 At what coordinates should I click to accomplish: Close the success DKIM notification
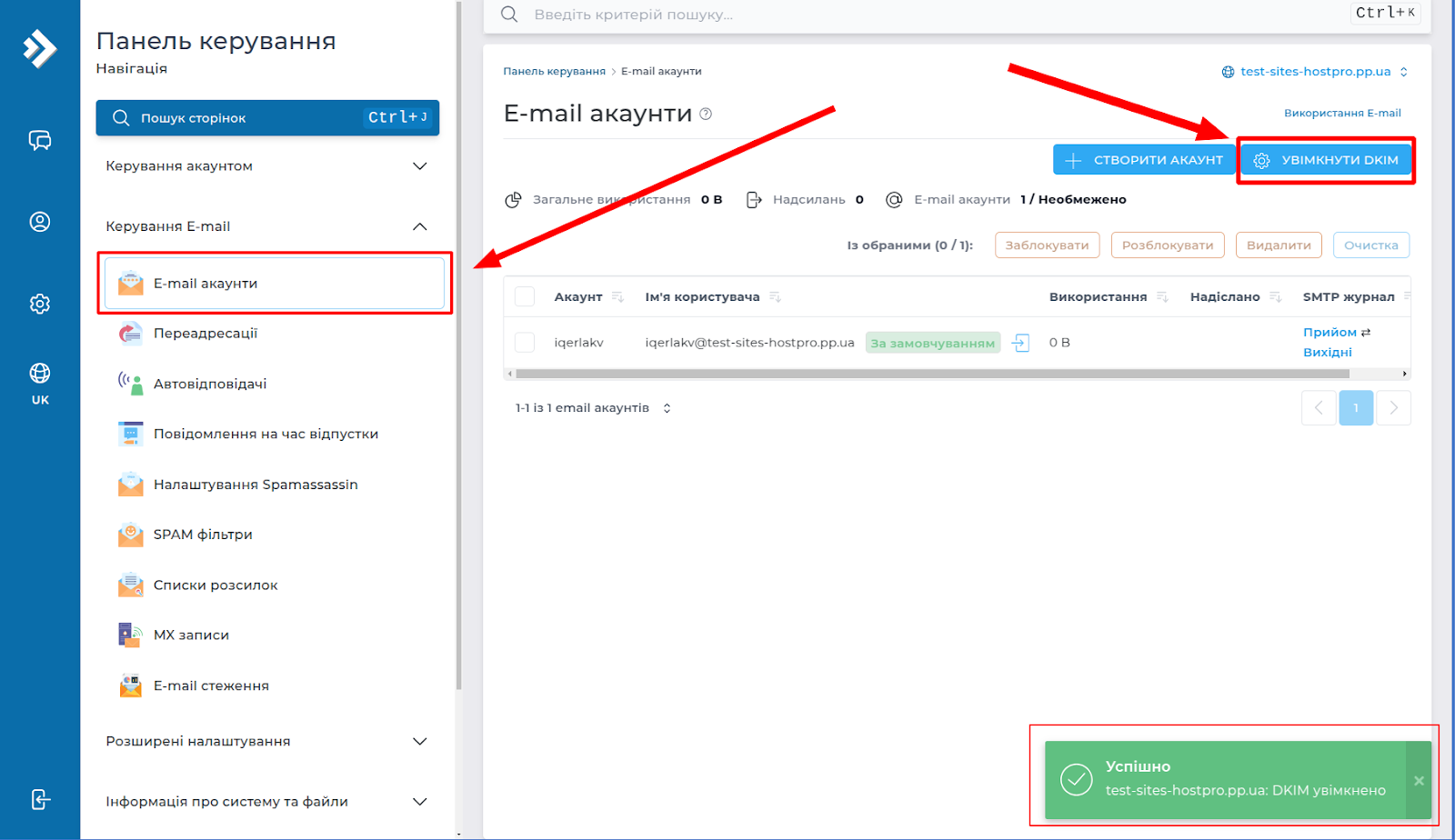pyautogui.click(x=1419, y=780)
